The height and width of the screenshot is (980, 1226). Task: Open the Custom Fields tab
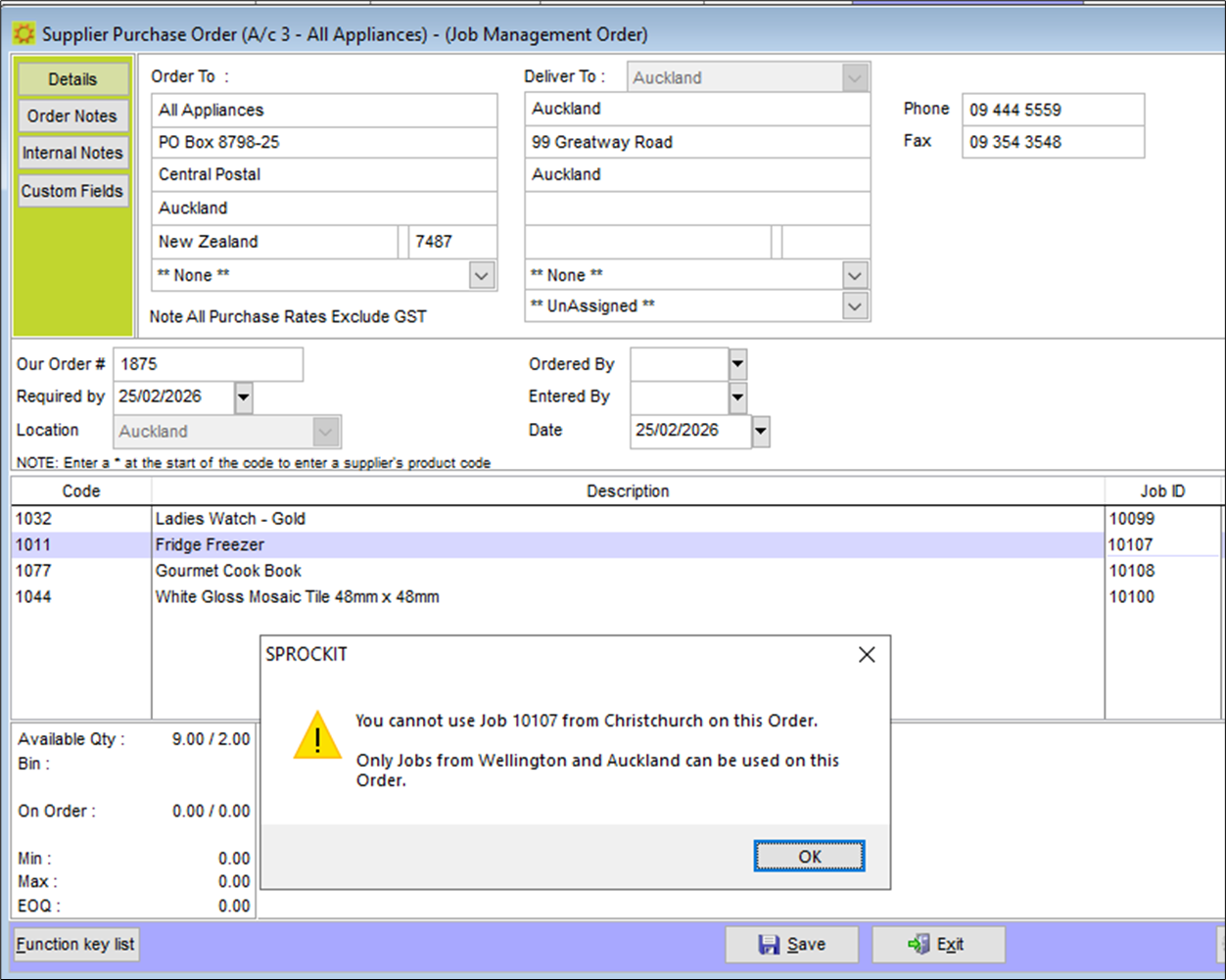73,191
